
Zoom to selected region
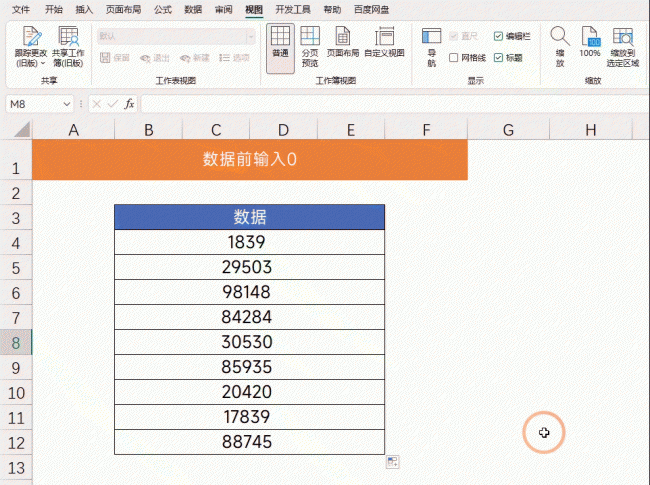coord(623,46)
